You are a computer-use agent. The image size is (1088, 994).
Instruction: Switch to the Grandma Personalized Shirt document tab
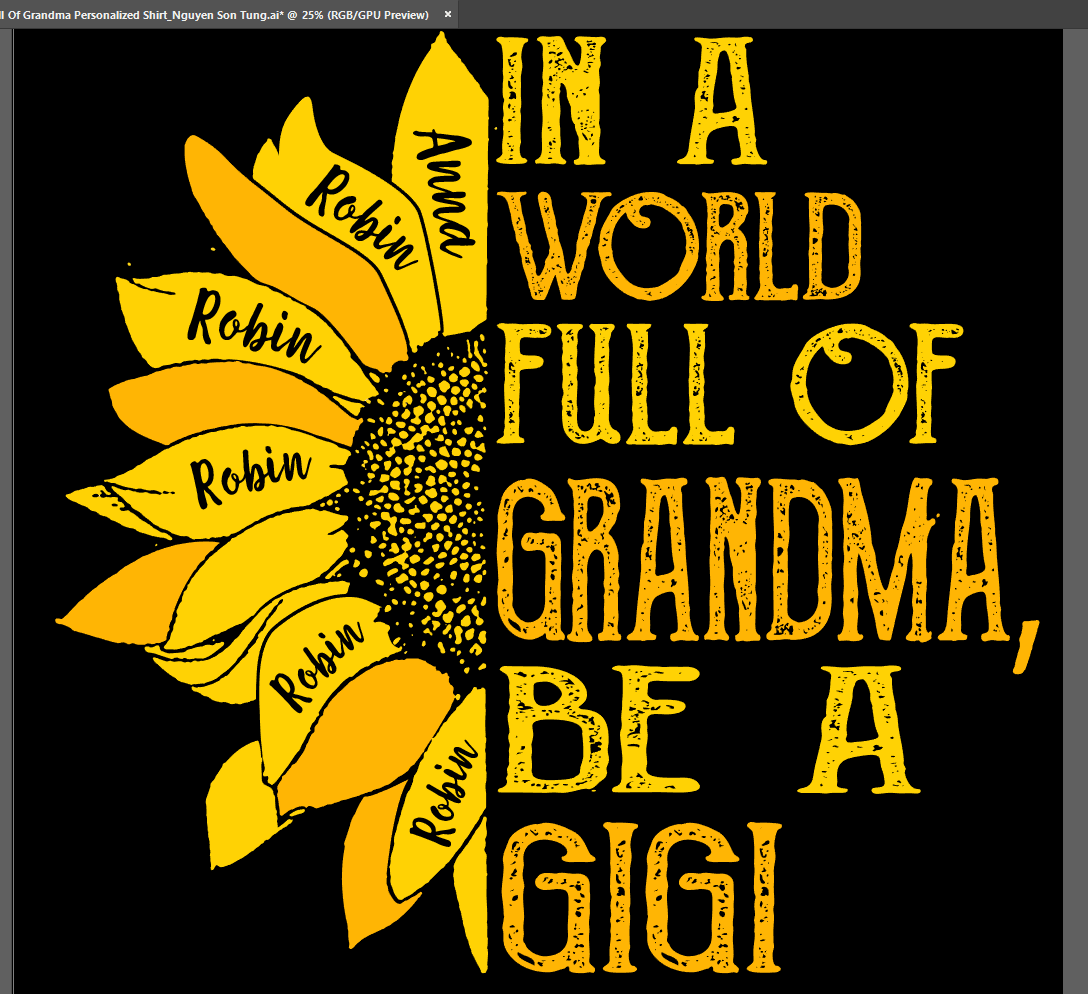[215, 14]
